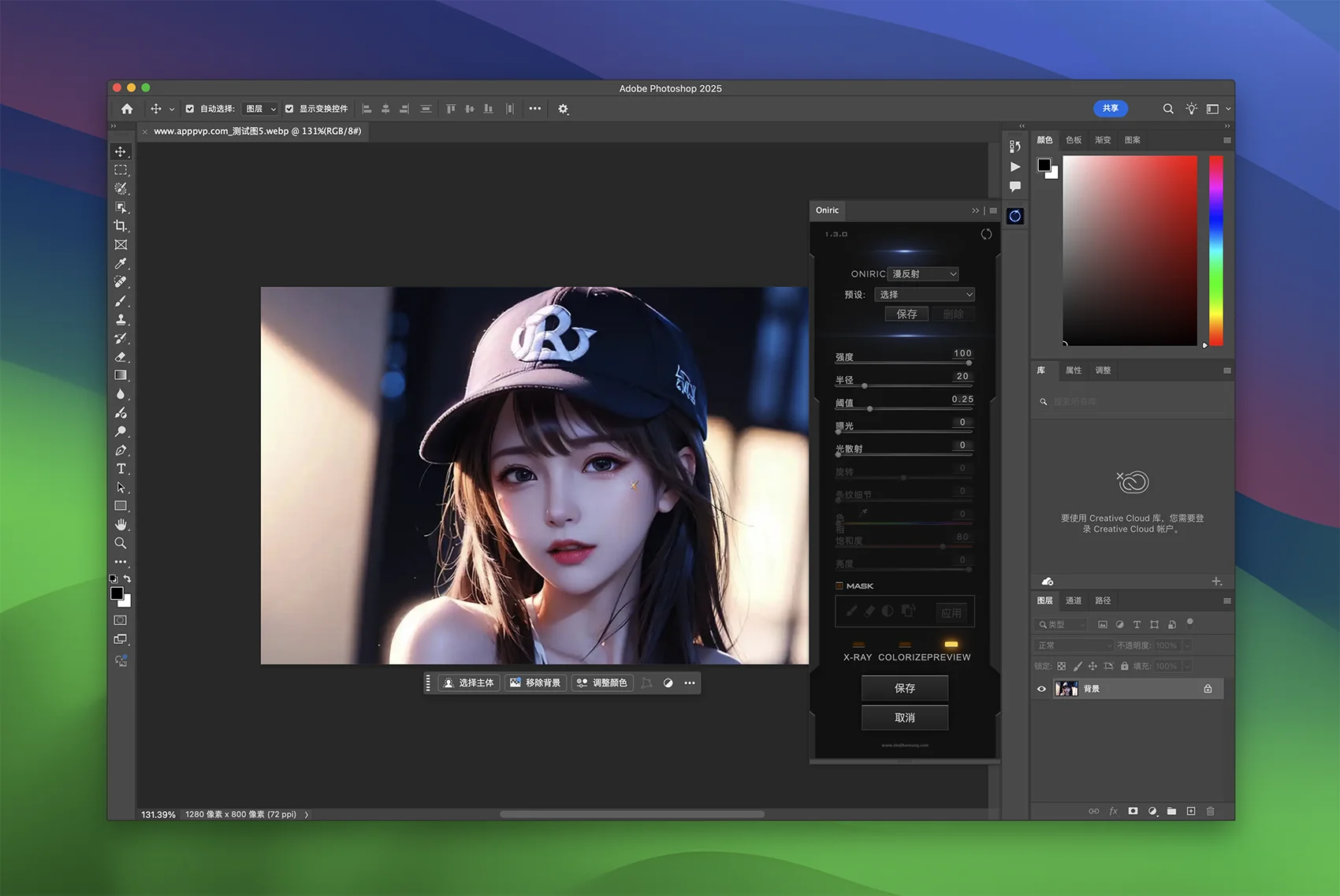Toggle the auto-select checkbox
Viewport: 1340px width, 896px height.
pos(190,109)
